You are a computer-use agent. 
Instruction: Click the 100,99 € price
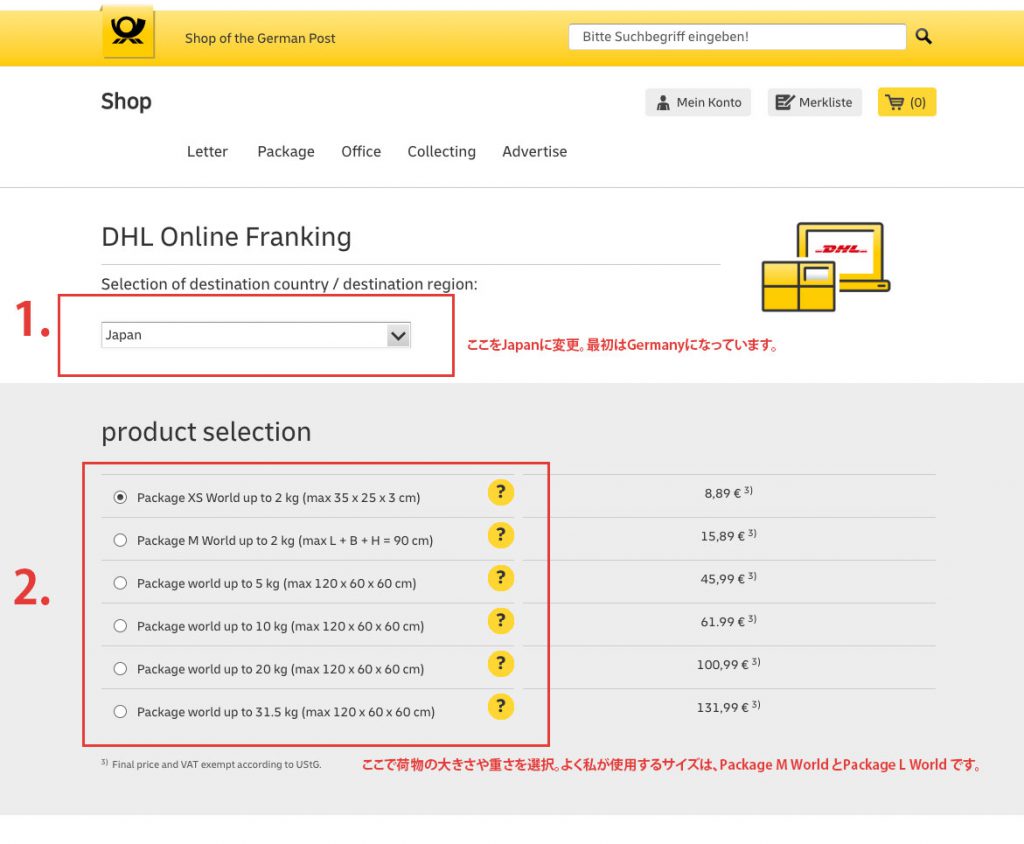coord(728,664)
